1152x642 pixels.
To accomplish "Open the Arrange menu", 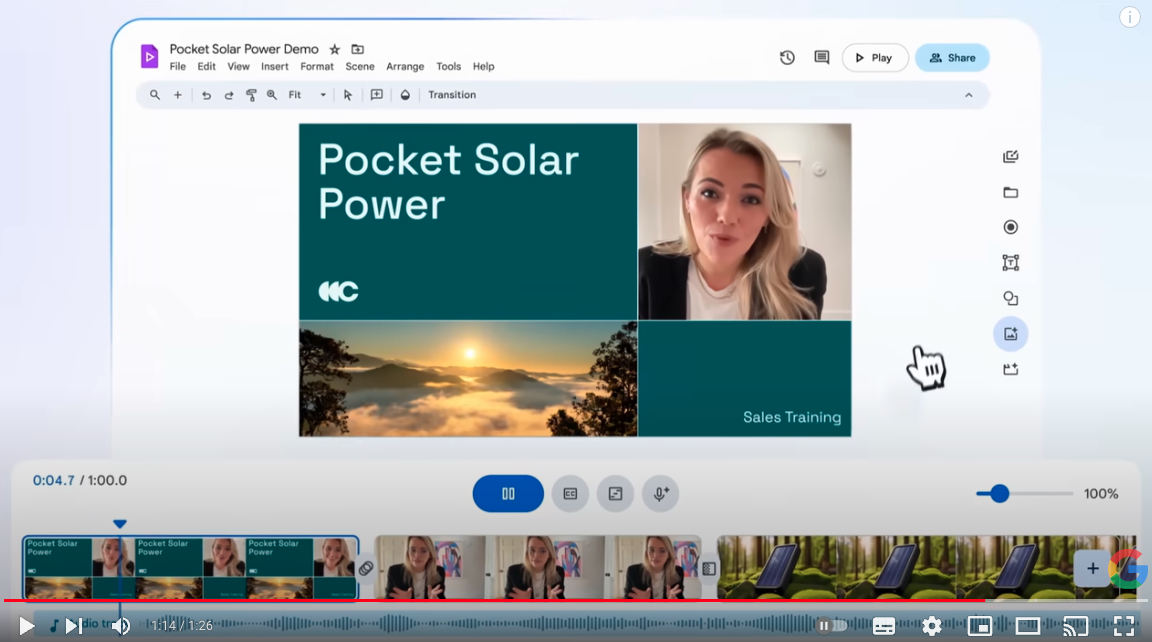I will [x=405, y=67].
